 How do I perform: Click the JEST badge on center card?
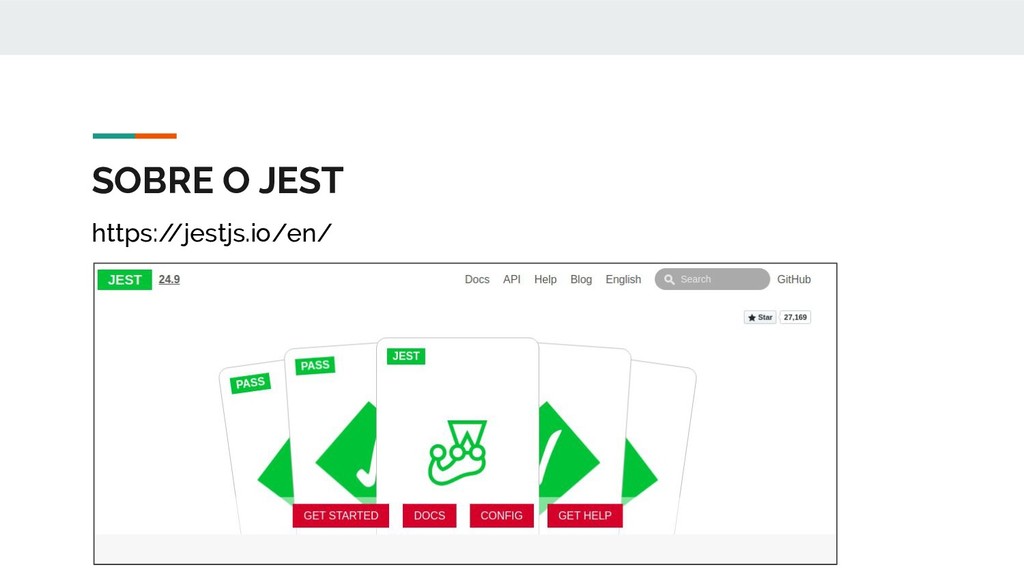pyautogui.click(x=406, y=356)
